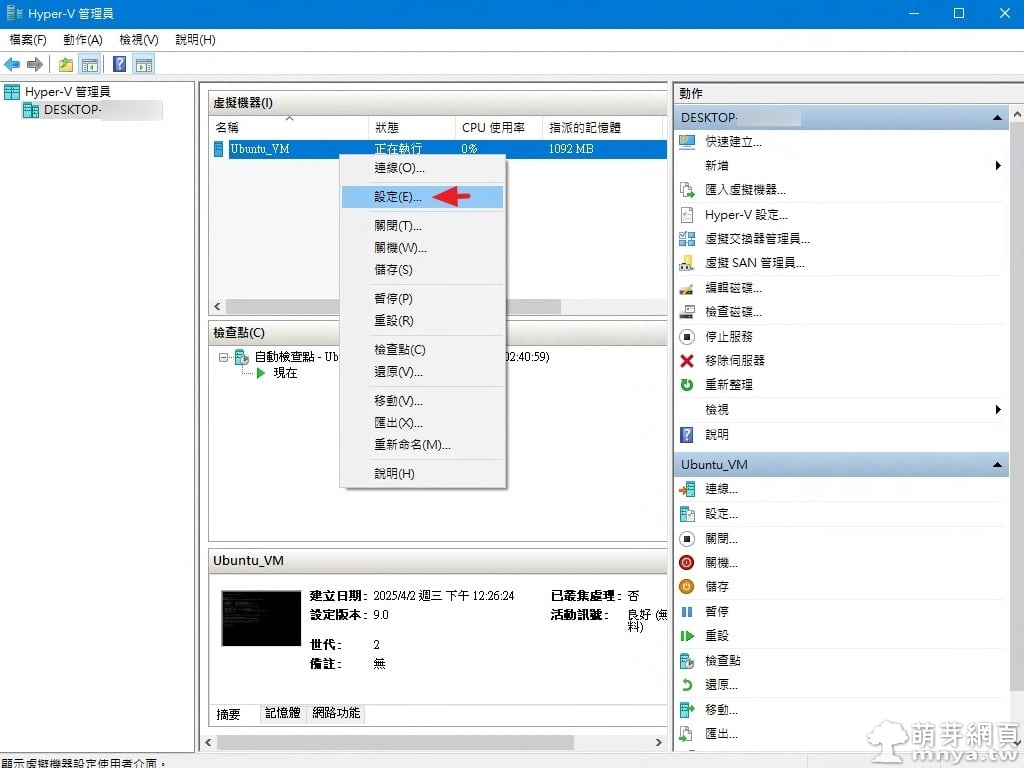The image size is (1024, 768).
Task: Collapse the Ubuntu_VM actions section
Action: click(997, 465)
